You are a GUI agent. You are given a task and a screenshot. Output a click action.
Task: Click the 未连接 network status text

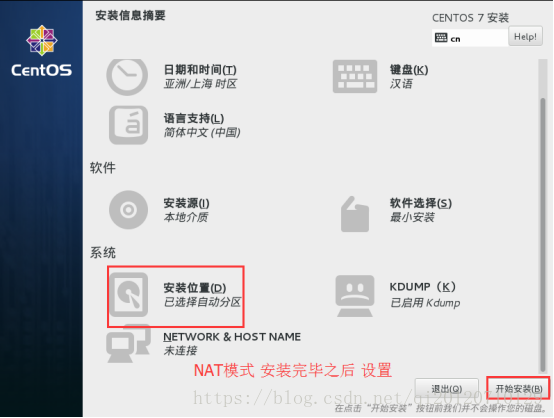tap(180, 351)
